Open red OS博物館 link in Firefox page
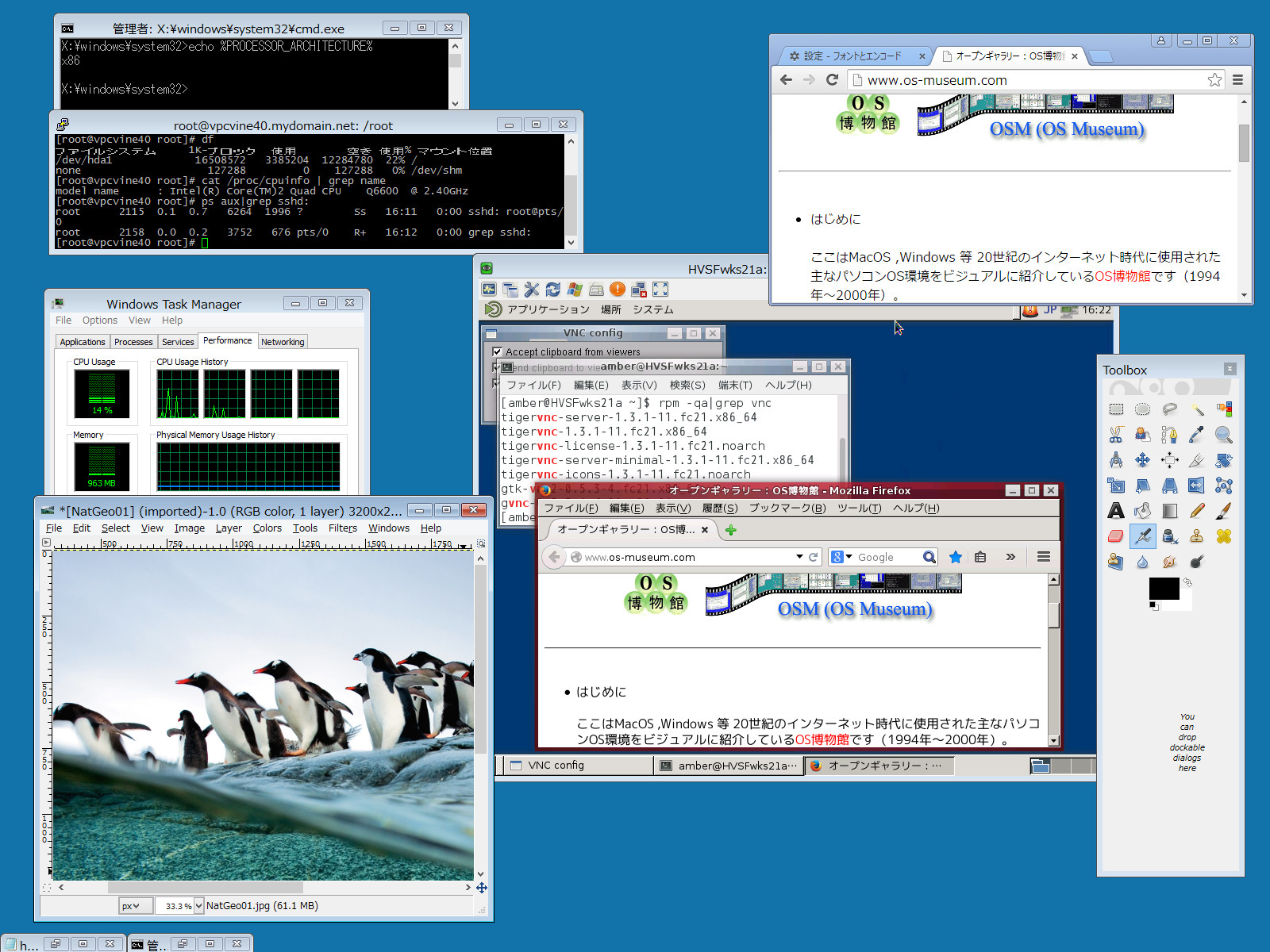This screenshot has height=952, width=1270. tap(822, 739)
